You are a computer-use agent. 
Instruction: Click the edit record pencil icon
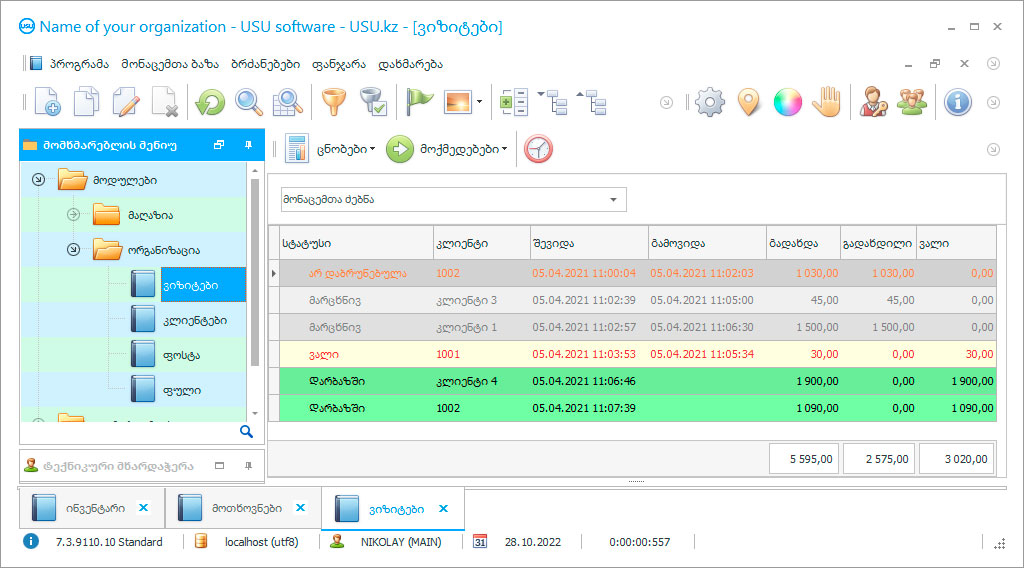(125, 102)
